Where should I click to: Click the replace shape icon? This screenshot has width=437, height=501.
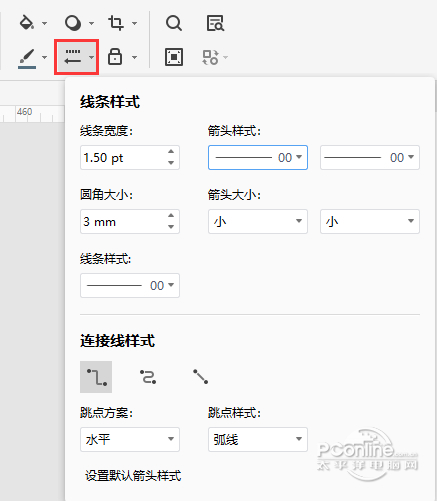(x=210, y=57)
